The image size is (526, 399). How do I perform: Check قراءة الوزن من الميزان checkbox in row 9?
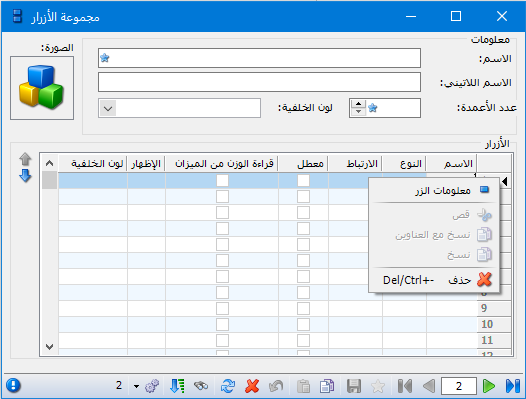[222, 308]
